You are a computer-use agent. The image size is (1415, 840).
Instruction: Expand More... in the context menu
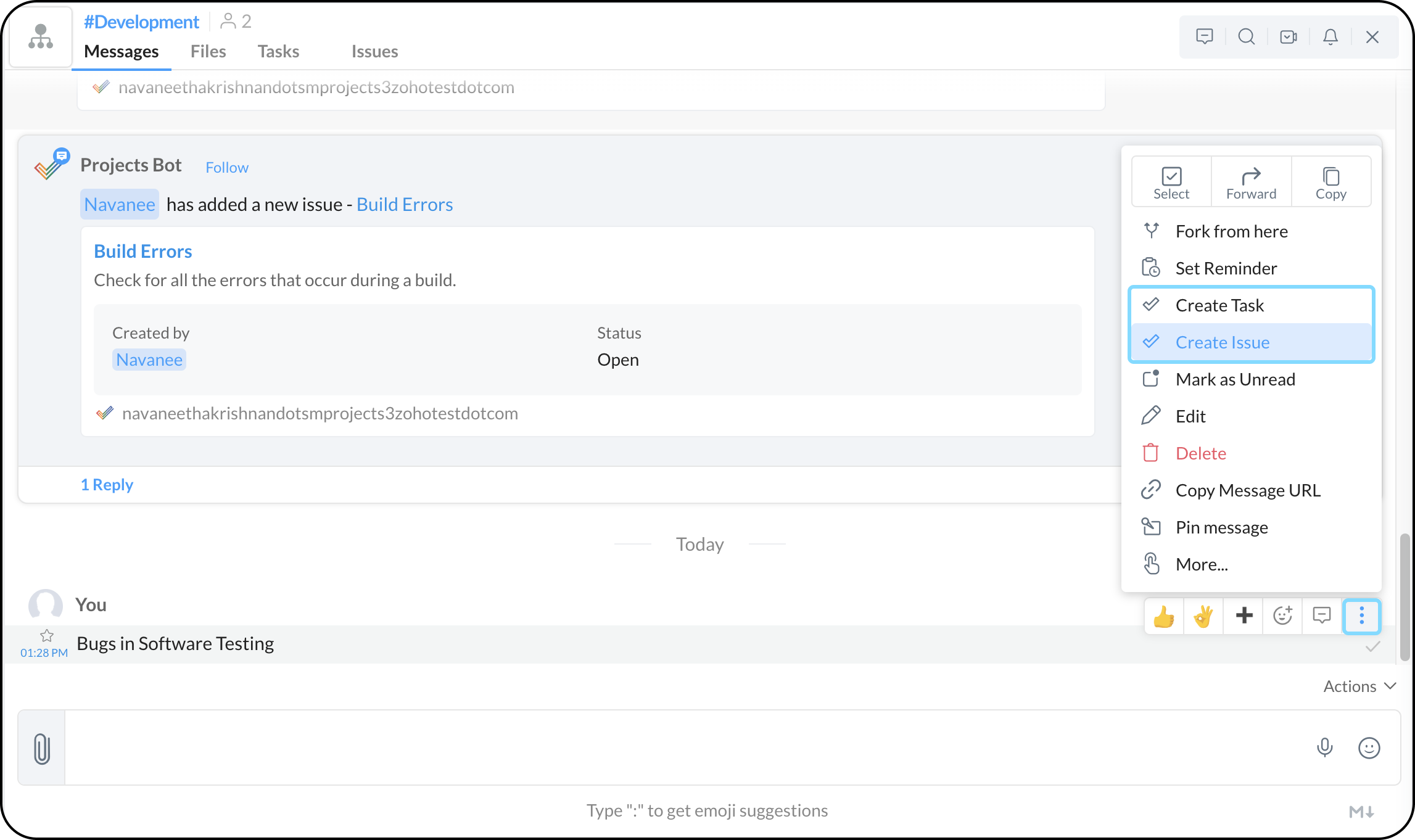[1201, 564]
